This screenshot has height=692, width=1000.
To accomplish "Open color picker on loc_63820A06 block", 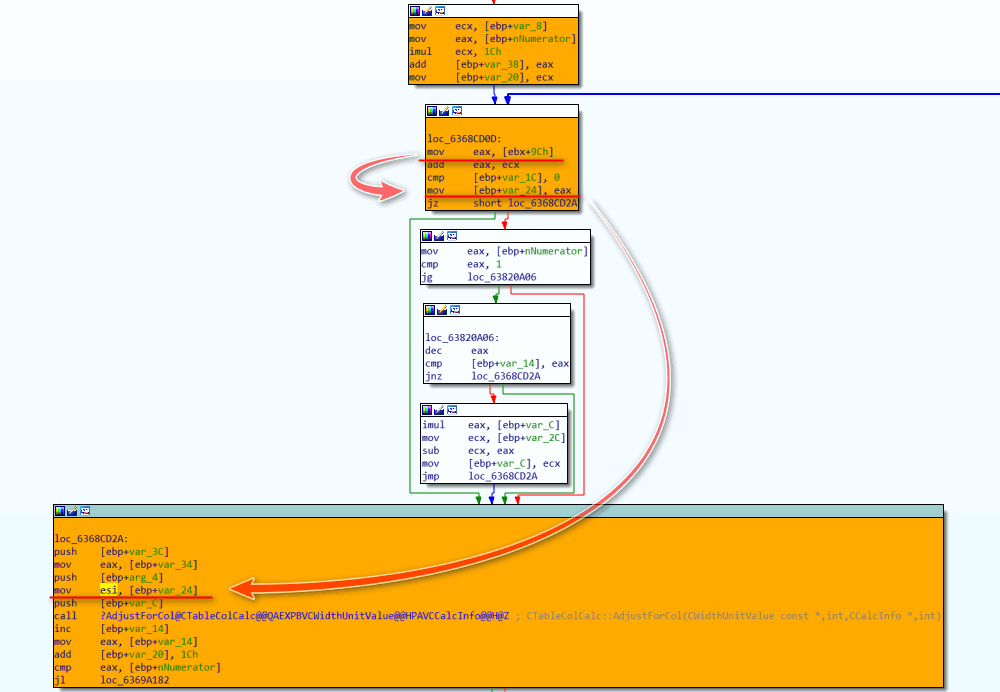I will [430, 310].
